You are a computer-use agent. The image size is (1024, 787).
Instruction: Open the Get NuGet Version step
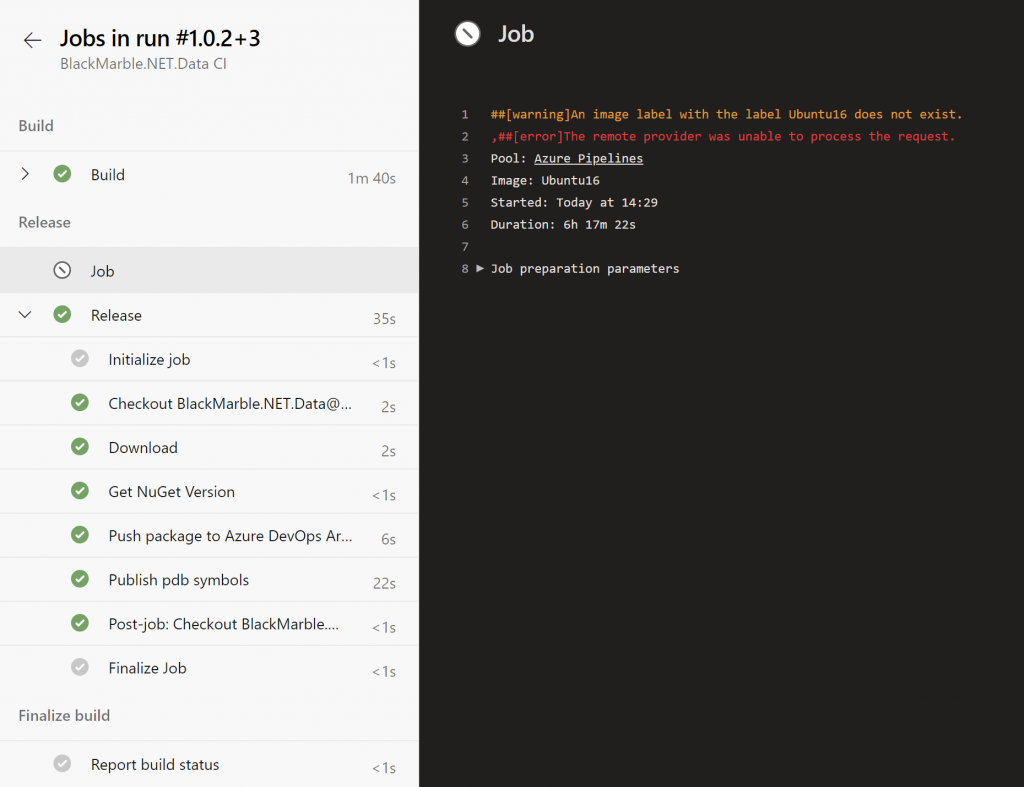point(209,492)
